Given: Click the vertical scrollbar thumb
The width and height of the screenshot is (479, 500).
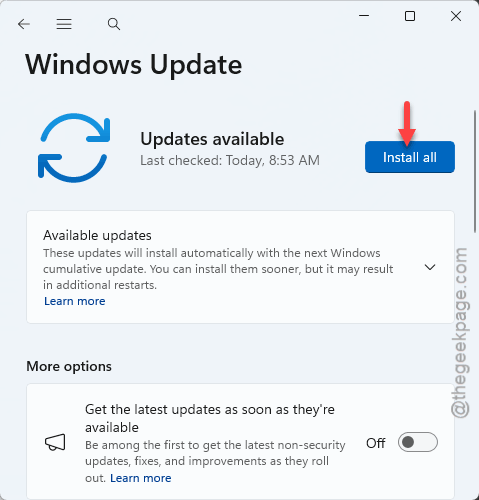Looking at the screenshot, I should (x=475, y=171).
